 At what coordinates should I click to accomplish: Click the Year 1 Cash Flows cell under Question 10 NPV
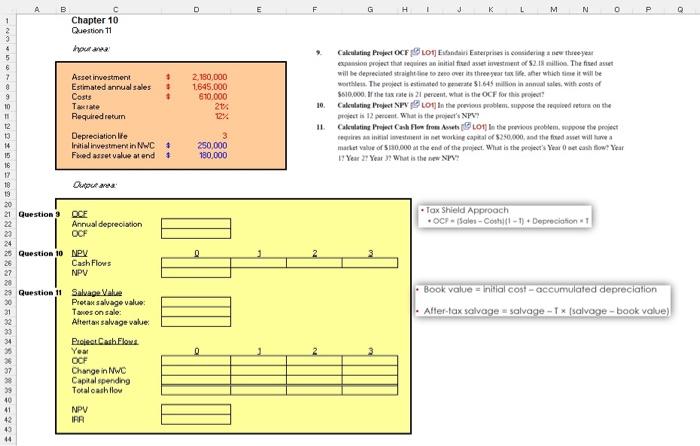258,263
